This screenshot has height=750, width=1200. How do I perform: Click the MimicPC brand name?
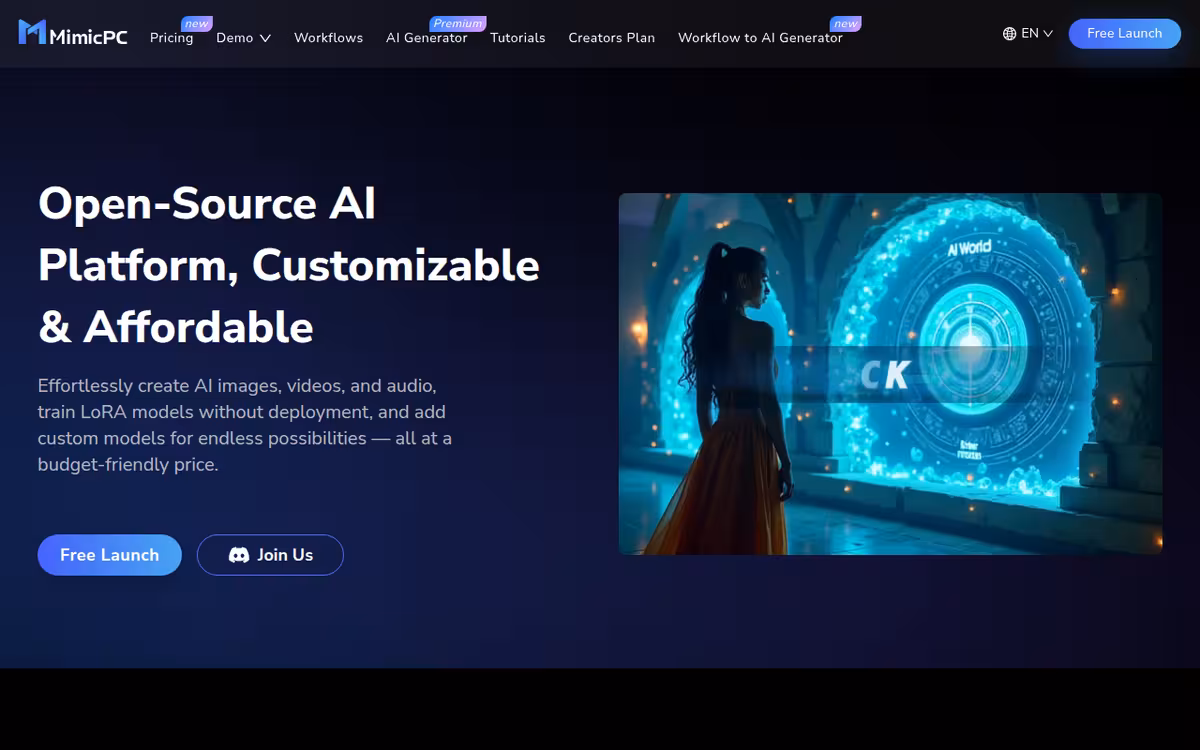(89, 36)
